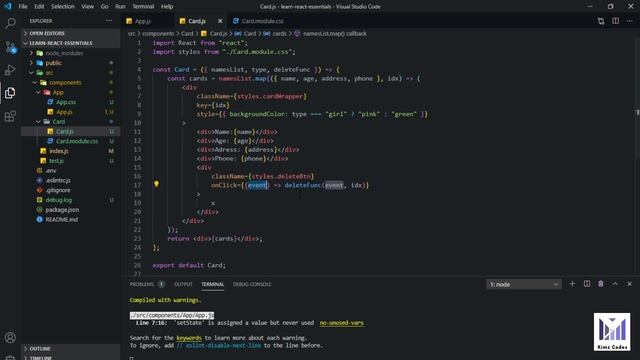Viewport: 640px width, 360px height.
Task: Open the Terminal menu
Action: click(x=143, y=7)
